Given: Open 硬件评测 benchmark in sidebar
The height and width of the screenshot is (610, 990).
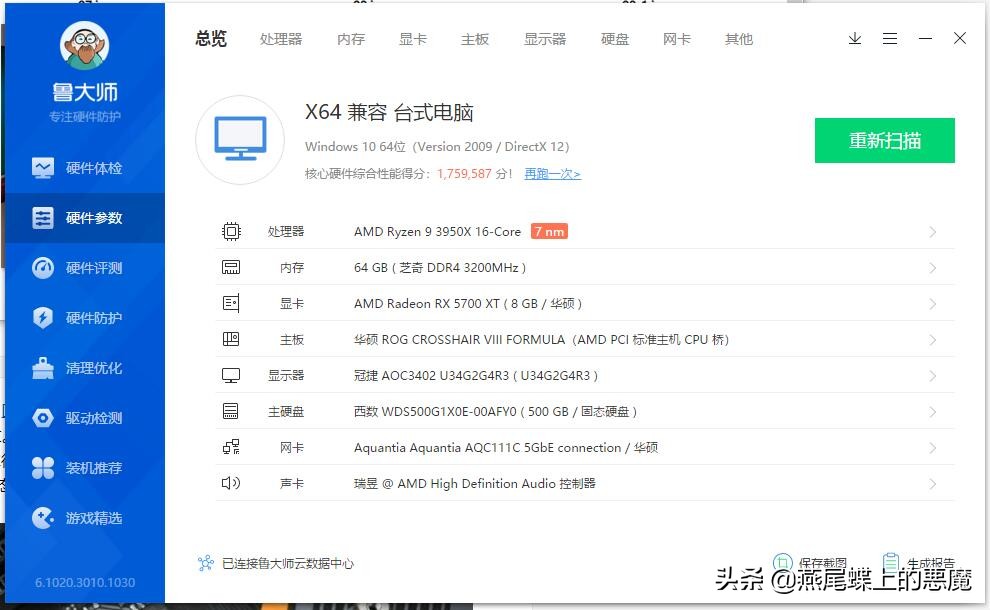Looking at the screenshot, I should [85, 268].
